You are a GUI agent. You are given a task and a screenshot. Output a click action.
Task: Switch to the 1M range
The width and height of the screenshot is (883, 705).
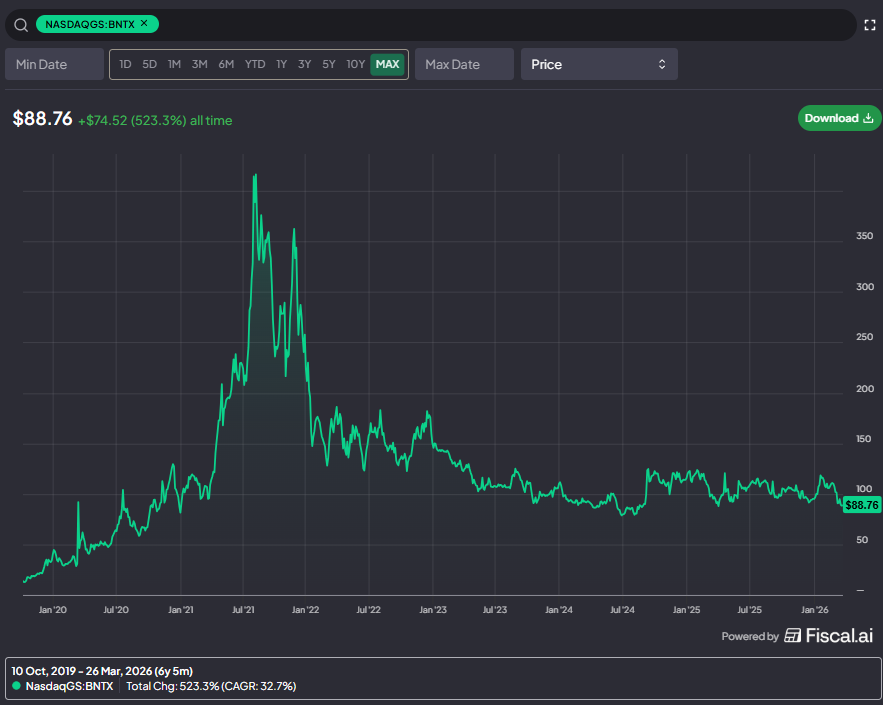[174, 64]
